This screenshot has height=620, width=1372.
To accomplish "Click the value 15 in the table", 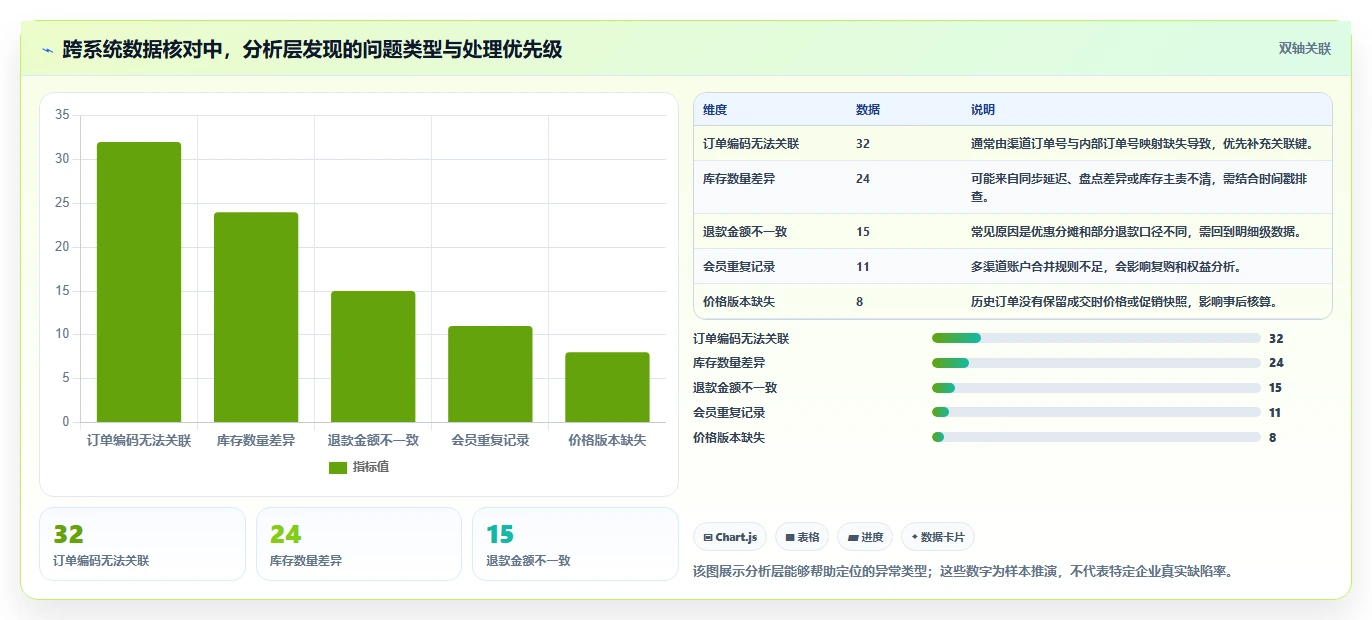I will pyautogui.click(x=863, y=232).
